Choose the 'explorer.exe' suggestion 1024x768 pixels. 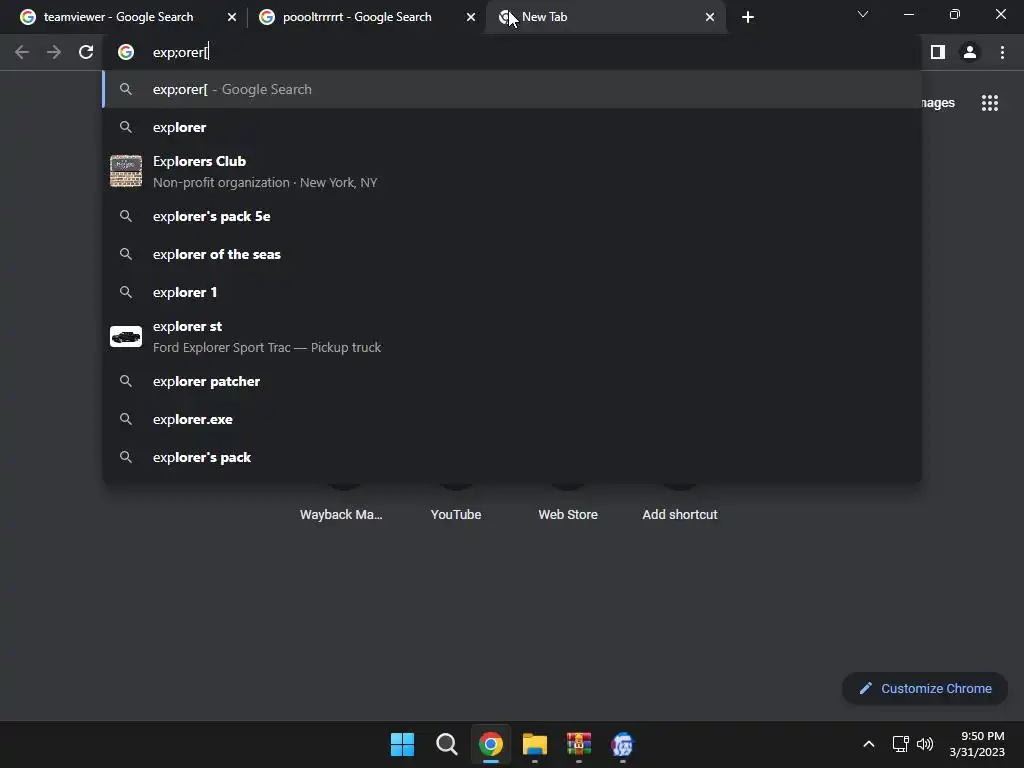(512, 419)
